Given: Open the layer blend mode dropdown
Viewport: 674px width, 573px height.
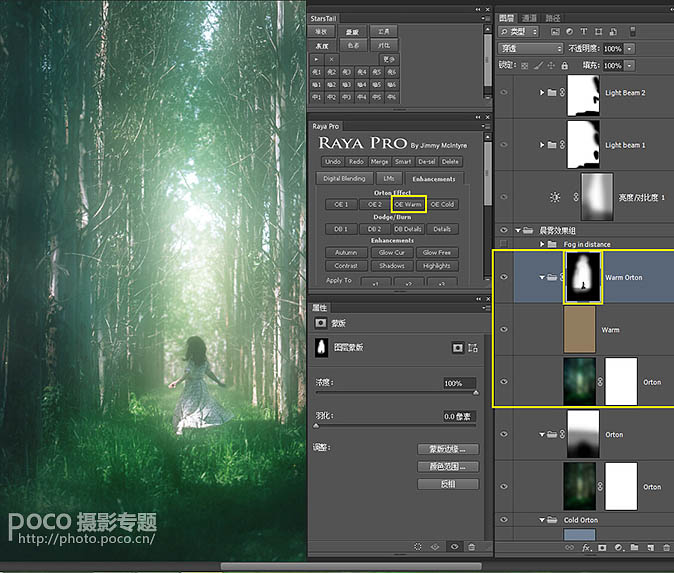Looking at the screenshot, I should coord(530,49).
